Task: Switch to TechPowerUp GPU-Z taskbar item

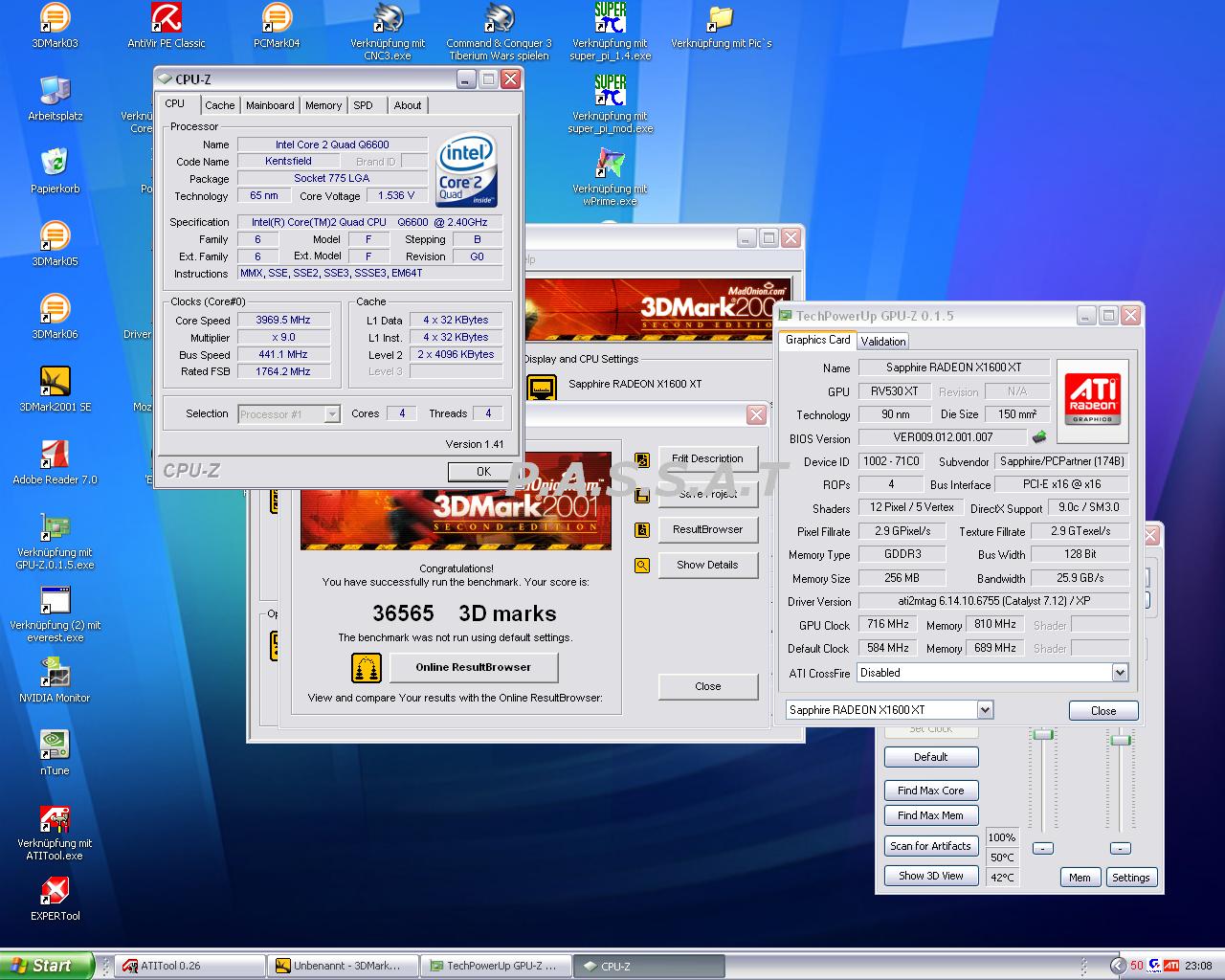Action: coord(497,966)
